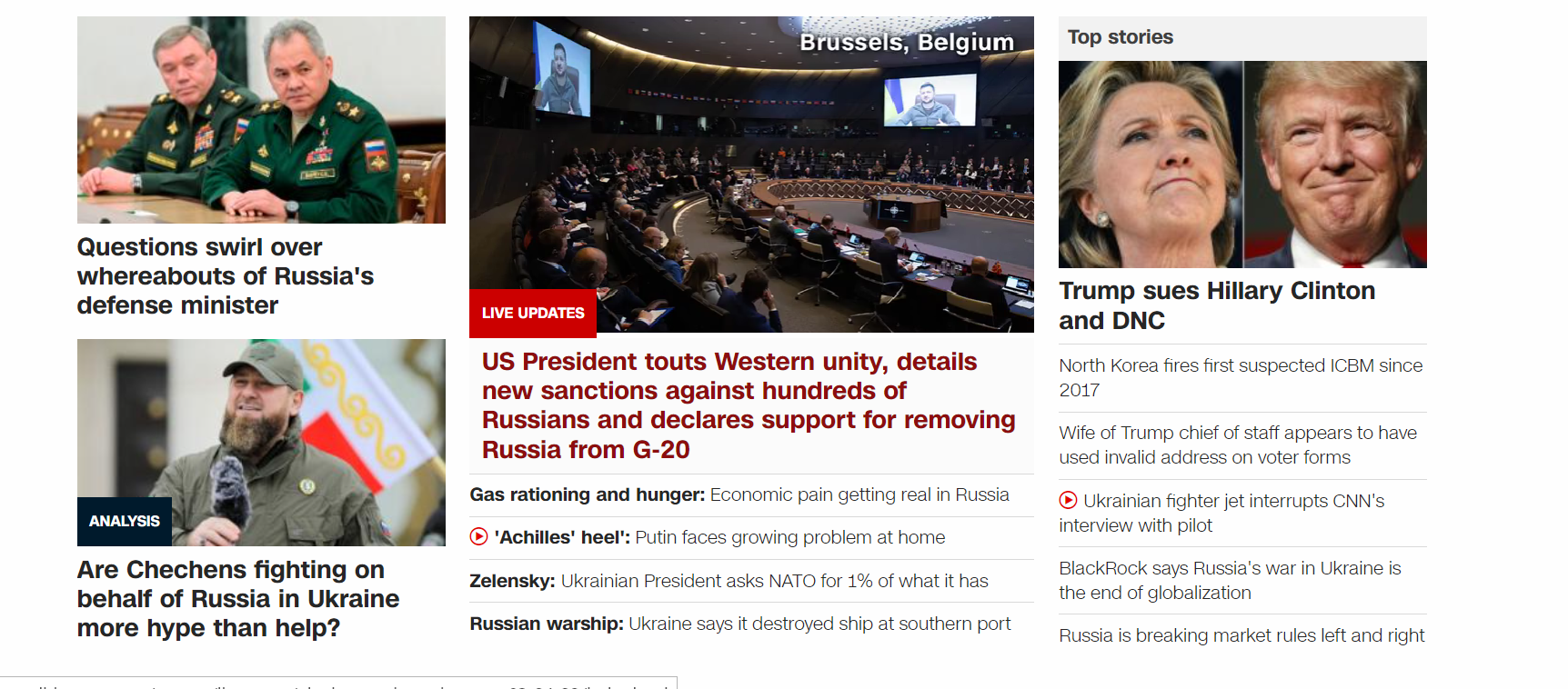
Task: Open Russia's defense minister photo thumbnail
Action: pos(261,120)
